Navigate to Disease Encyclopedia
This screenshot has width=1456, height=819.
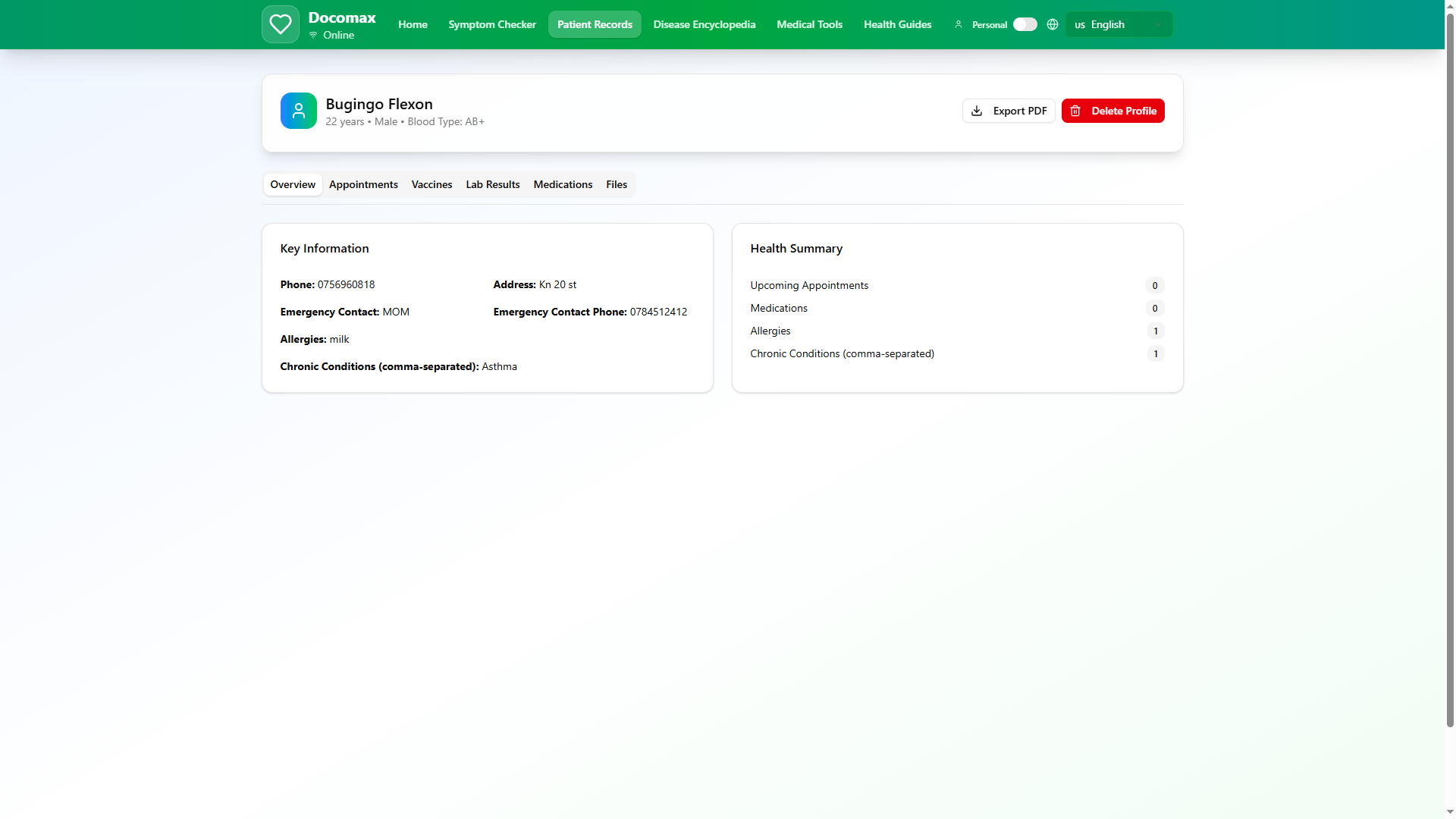(704, 24)
